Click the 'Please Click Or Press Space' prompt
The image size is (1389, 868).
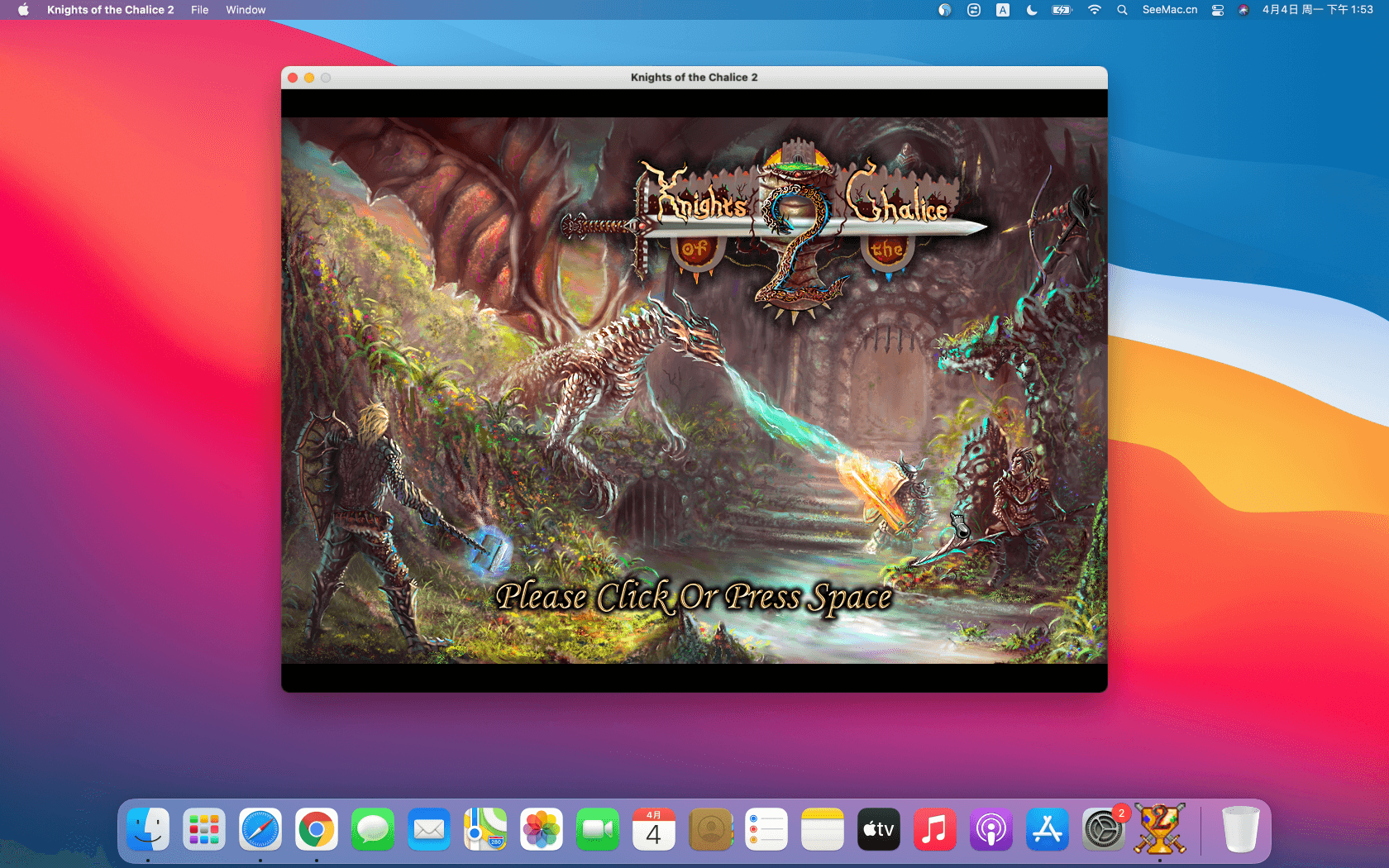[x=694, y=597]
